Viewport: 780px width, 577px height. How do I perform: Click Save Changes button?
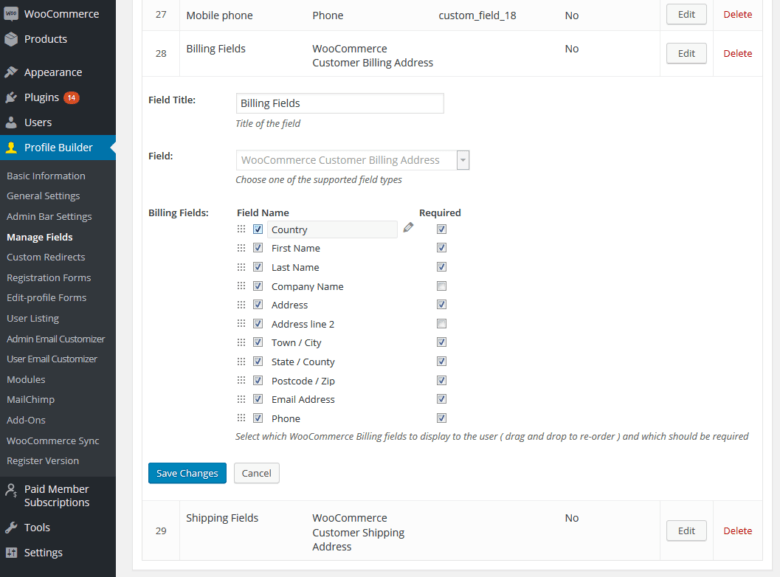[x=187, y=473]
